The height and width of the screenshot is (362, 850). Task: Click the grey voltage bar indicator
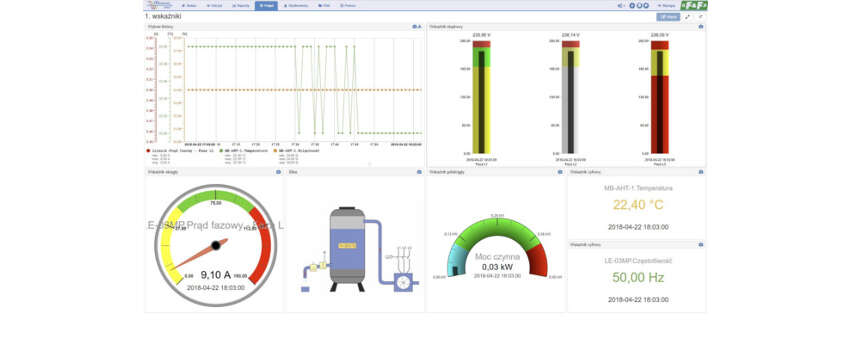click(570, 97)
